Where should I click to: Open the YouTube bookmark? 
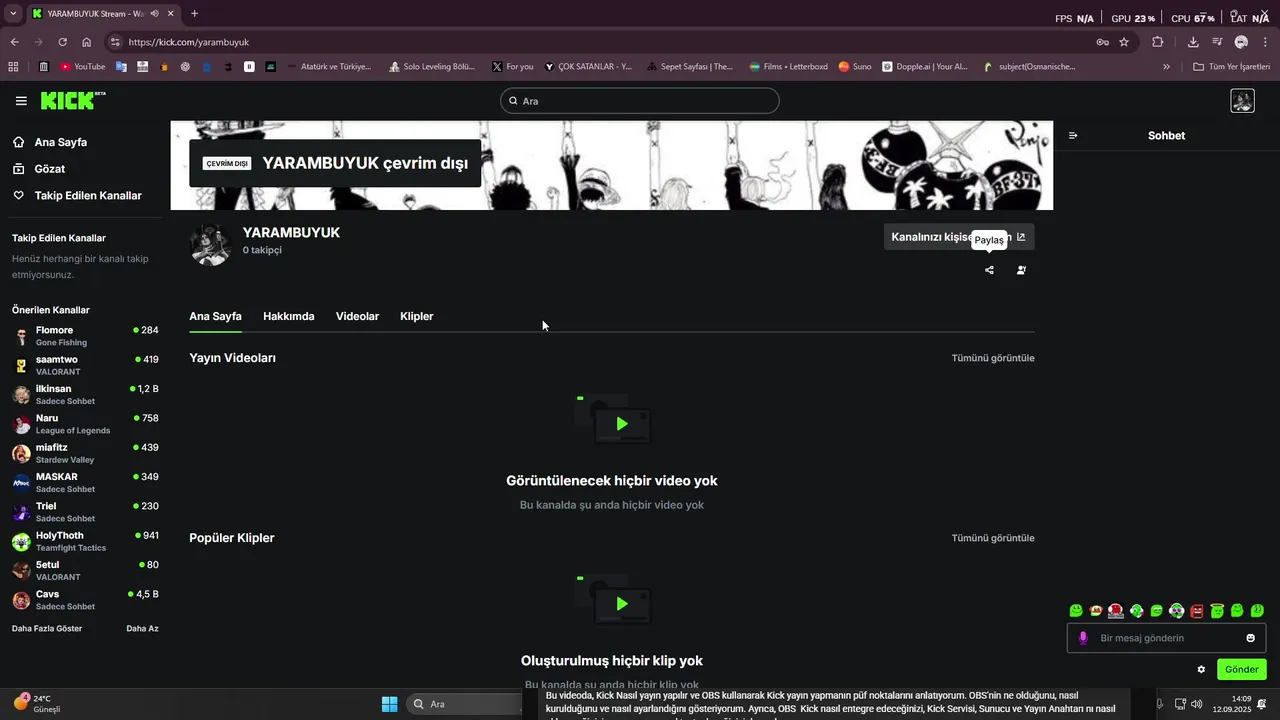pos(82,67)
